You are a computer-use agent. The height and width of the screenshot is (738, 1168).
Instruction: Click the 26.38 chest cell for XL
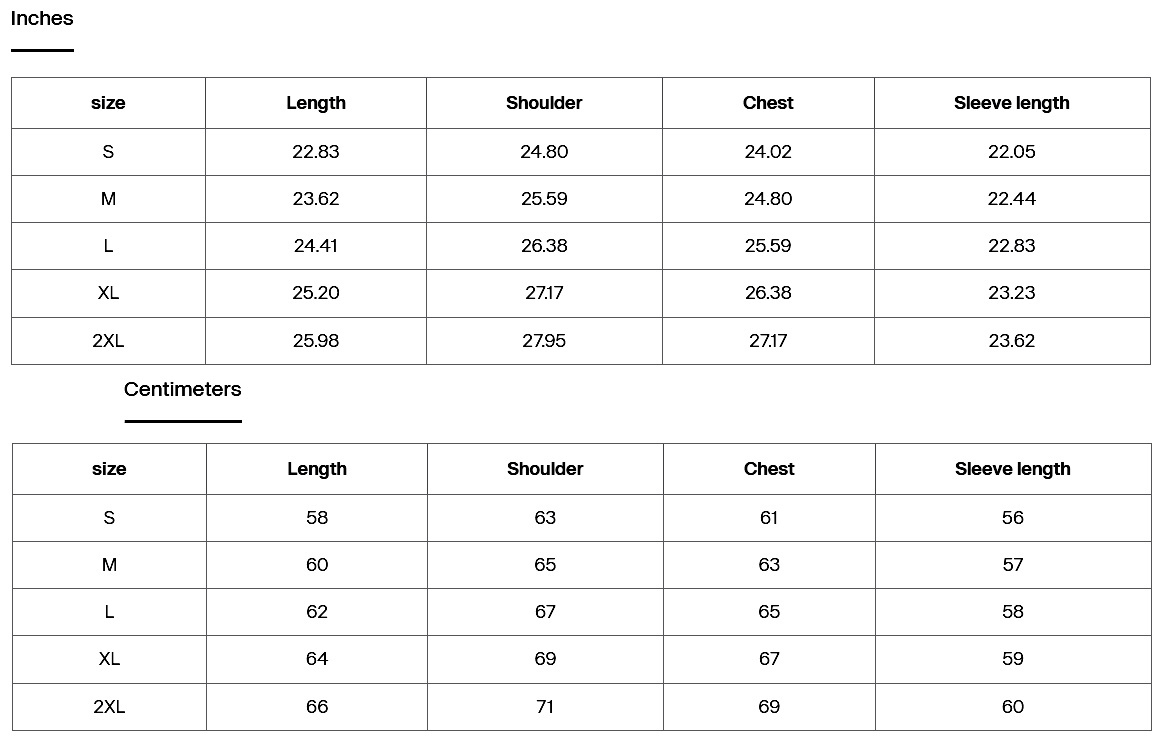click(768, 293)
